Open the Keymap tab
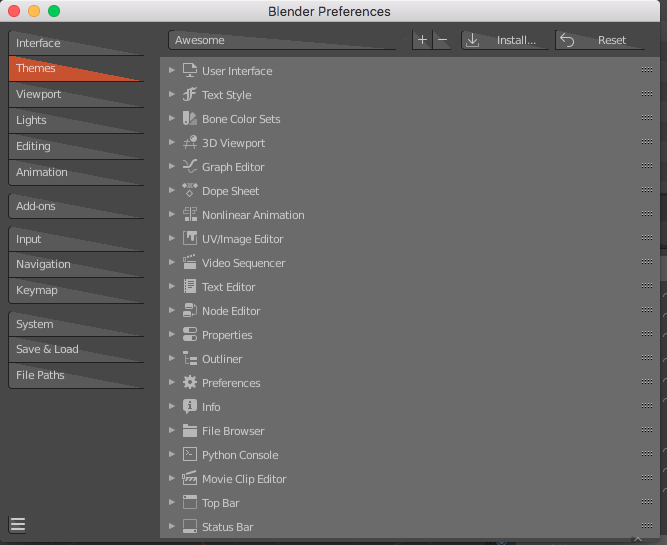 point(76,291)
